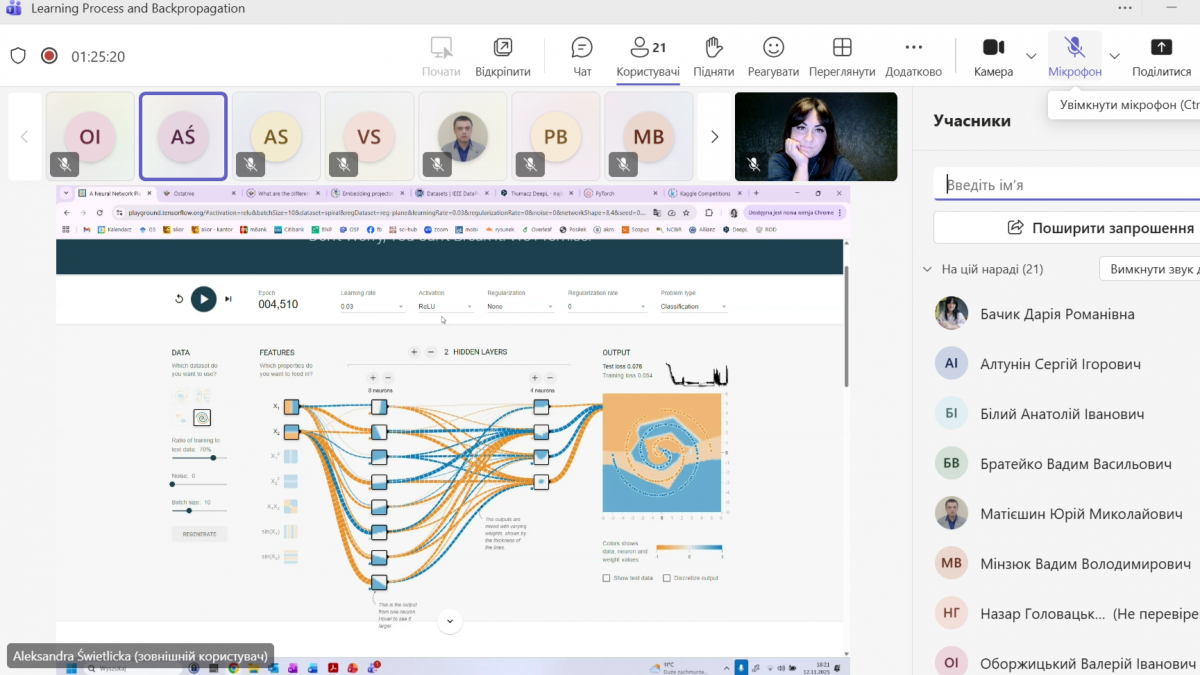Open Переглянути view options
The width and height of the screenshot is (1200, 675).
(x=842, y=56)
